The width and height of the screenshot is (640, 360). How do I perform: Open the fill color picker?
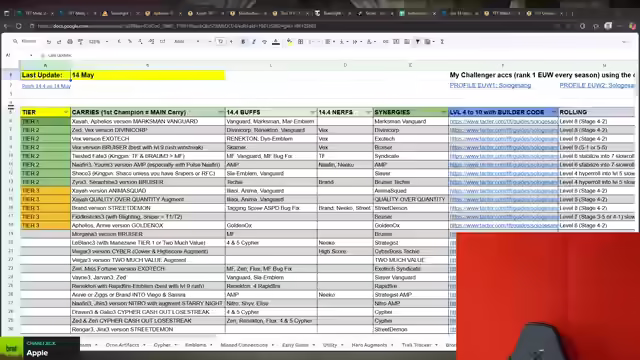[289, 42]
